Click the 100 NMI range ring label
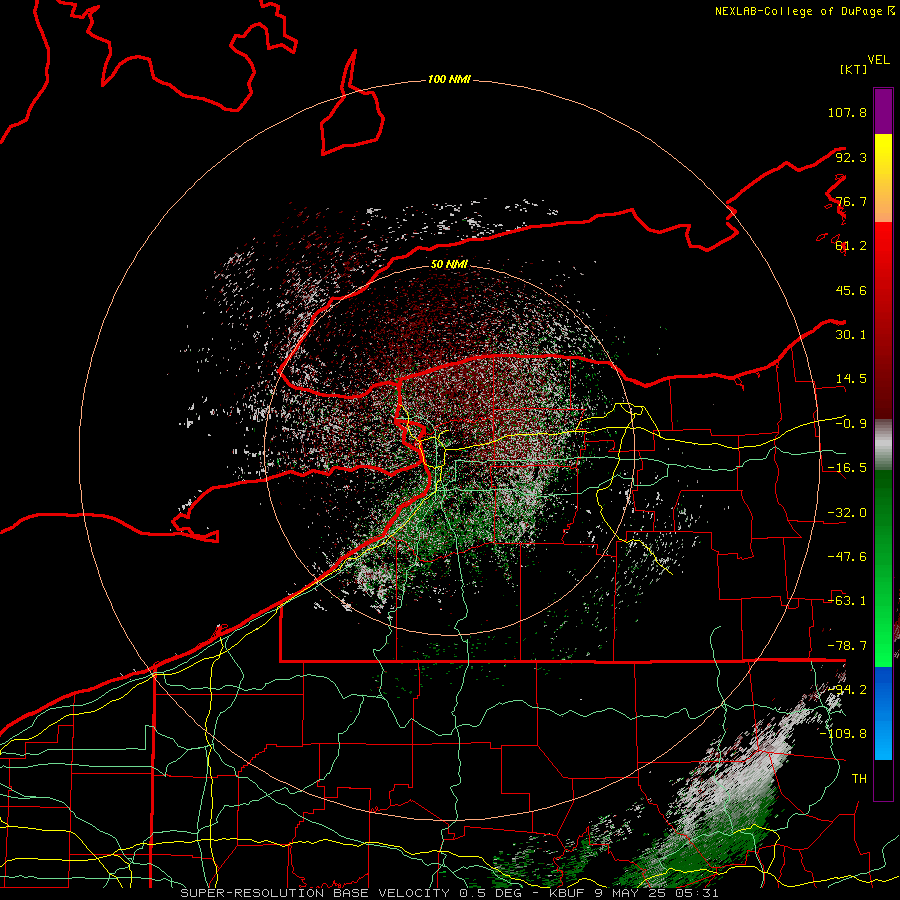 point(449,79)
